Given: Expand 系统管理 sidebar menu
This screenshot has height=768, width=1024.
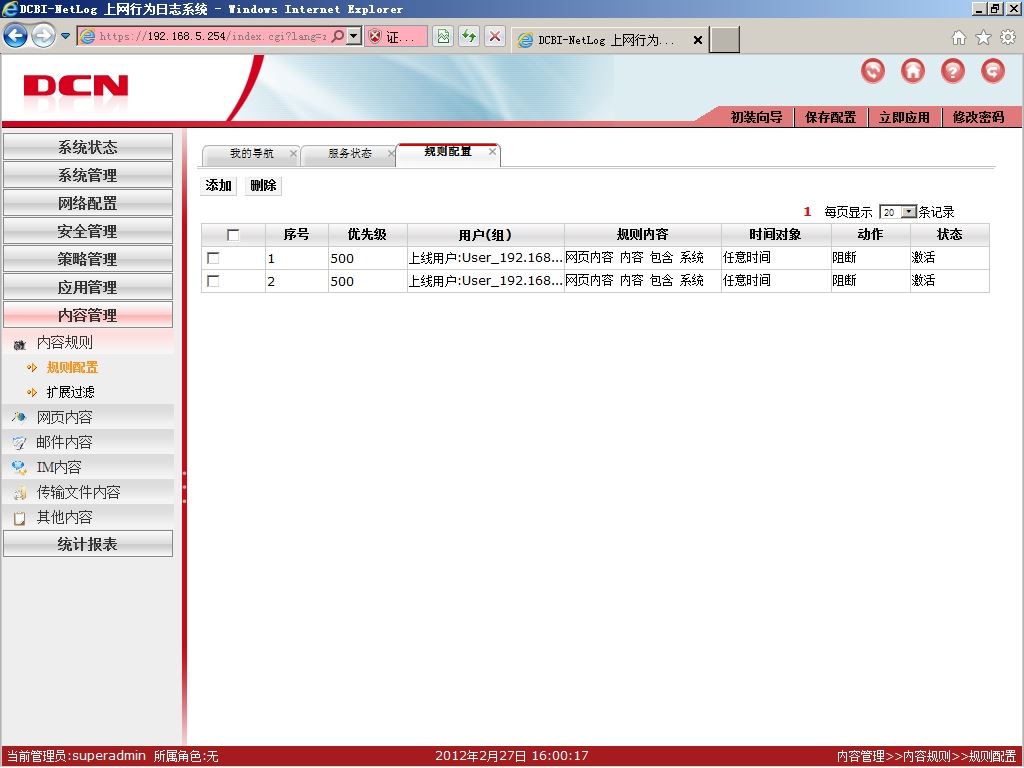Looking at the screenshot, I should (x=88, y=175).
